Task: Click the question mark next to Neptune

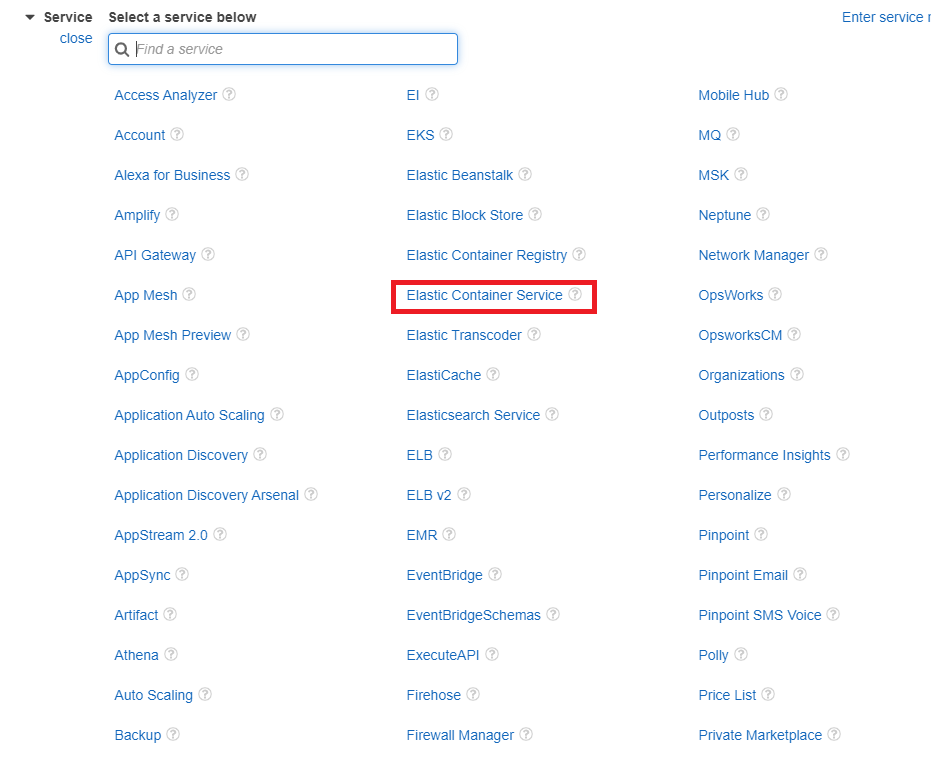Action: [x=763, y=214]
